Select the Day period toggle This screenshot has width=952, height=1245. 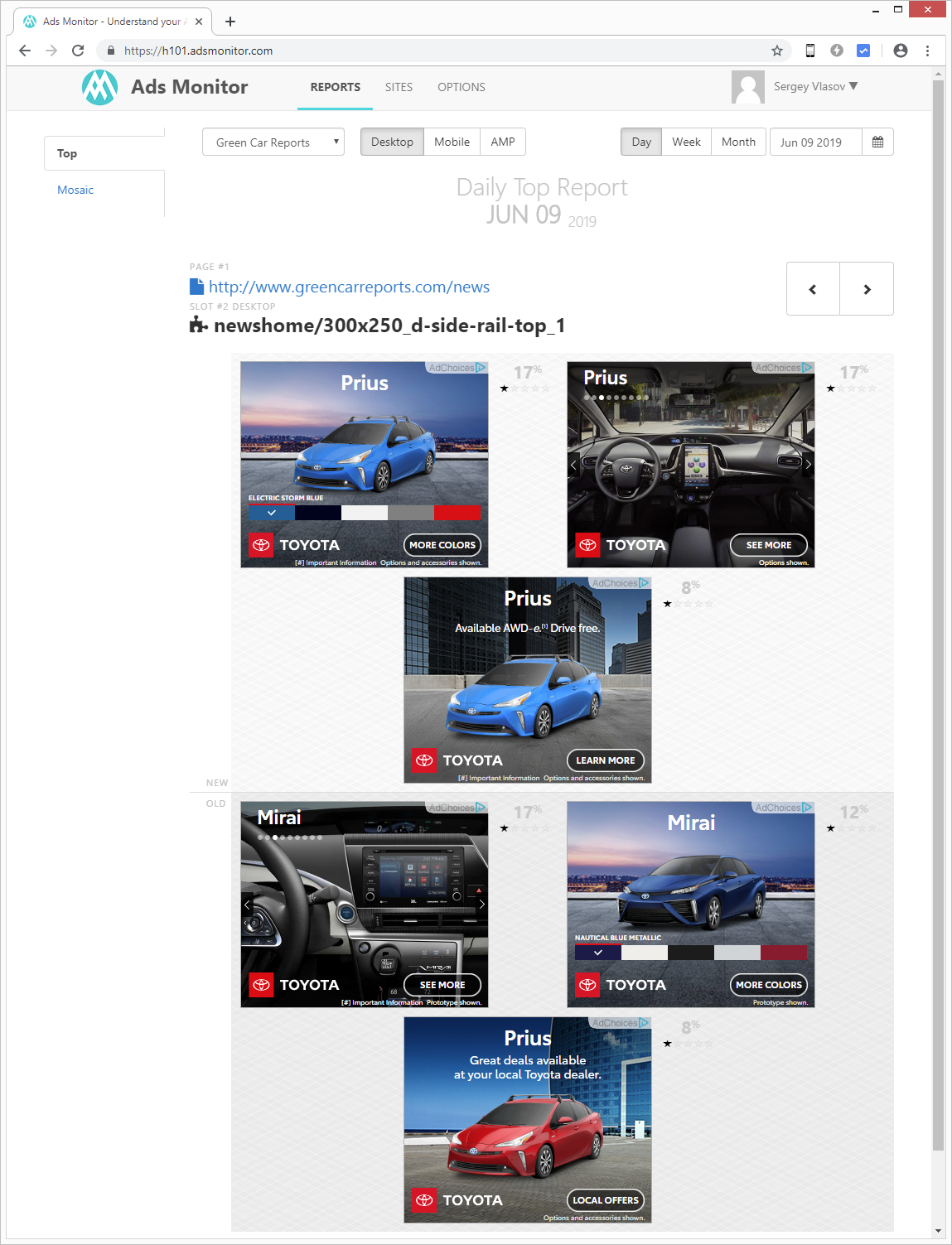(641, 142)
